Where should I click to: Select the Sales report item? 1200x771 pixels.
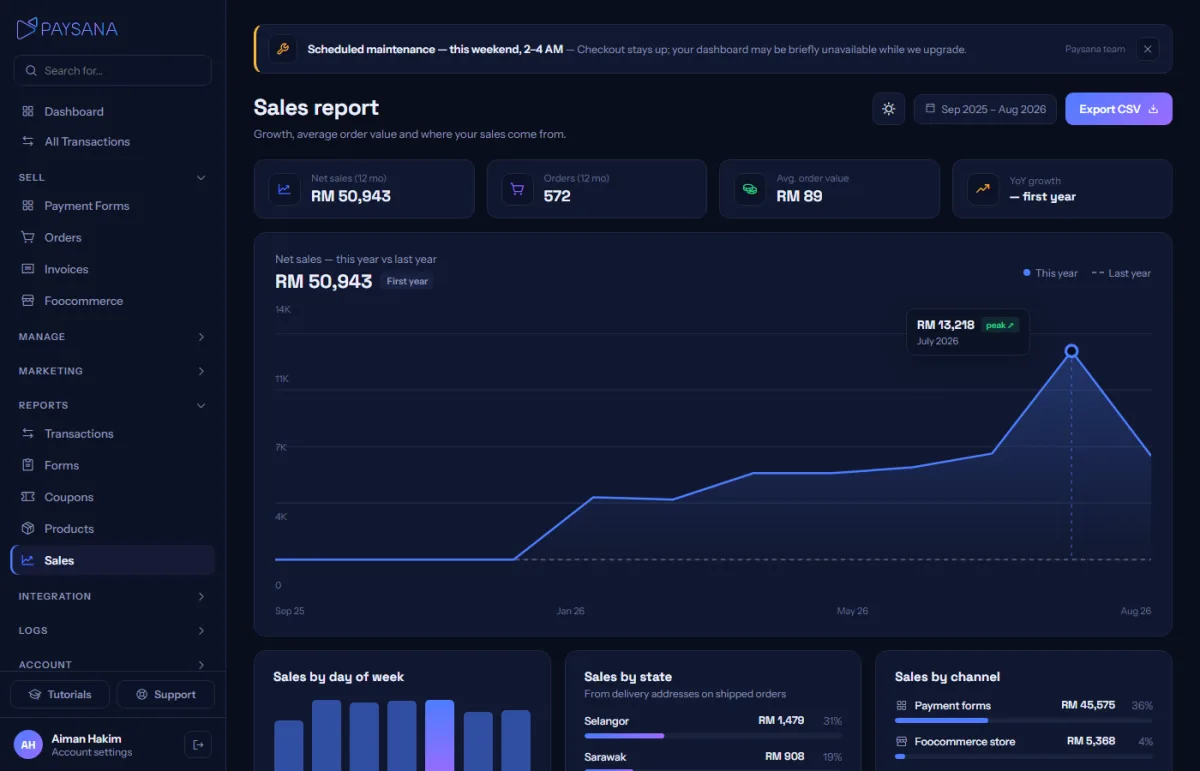click(x=113, y=560)
